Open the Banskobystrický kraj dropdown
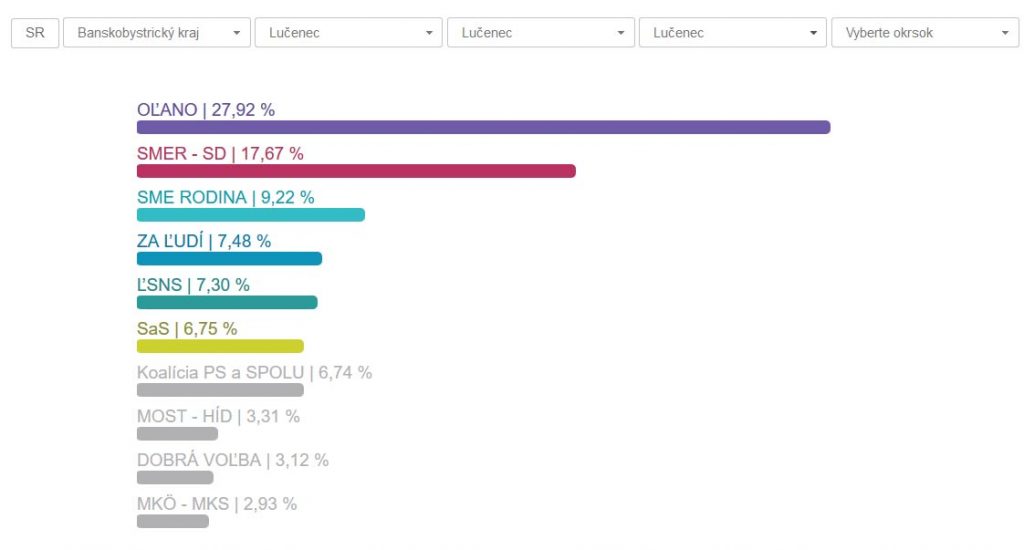The image size is (1024, 550). (157, 33)
